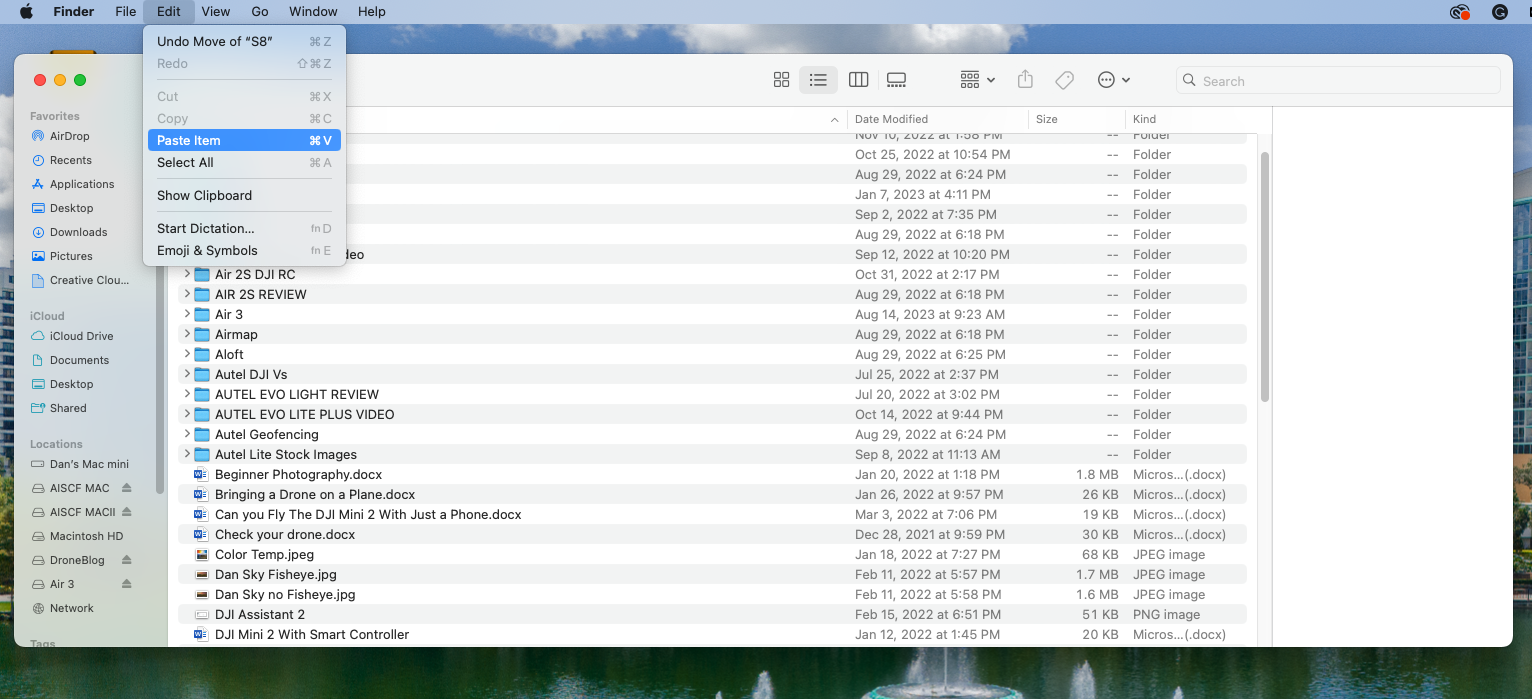The width and height of the screenshot is (1532, 699).
Task: Expand the Air 3 folder
Action: click(x=187, y=314)
